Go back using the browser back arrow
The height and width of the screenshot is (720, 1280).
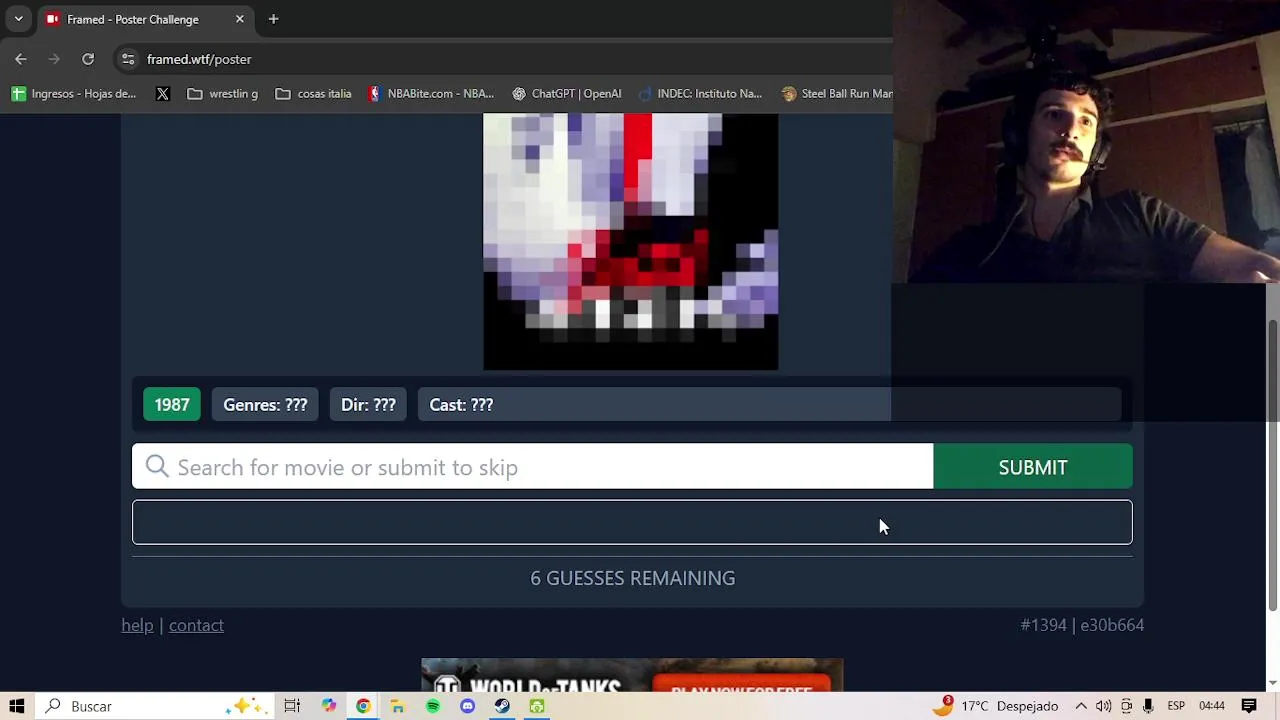[21, 59]
